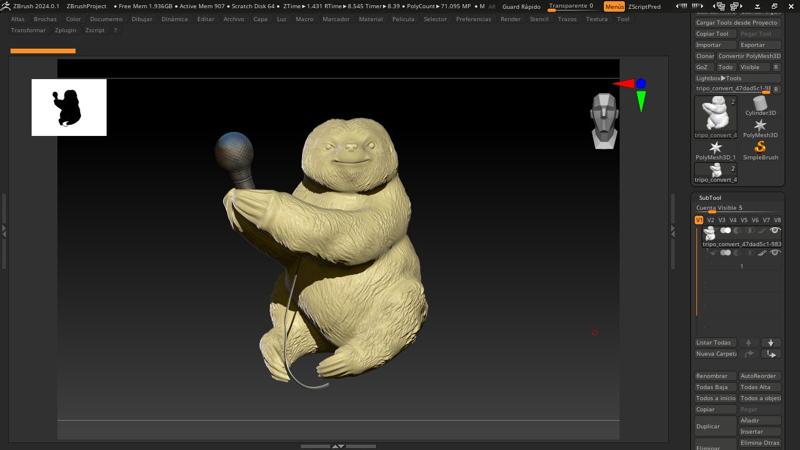Click the head orientation gizmo
The width and height of the screenshot is (800, 450).
(x=604, y=120)
